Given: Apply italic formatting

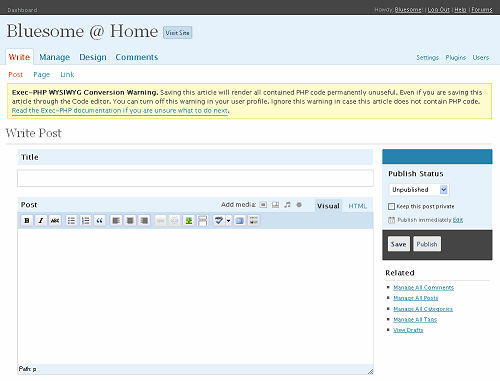Looking at the screenshot, I should [41, 221].
